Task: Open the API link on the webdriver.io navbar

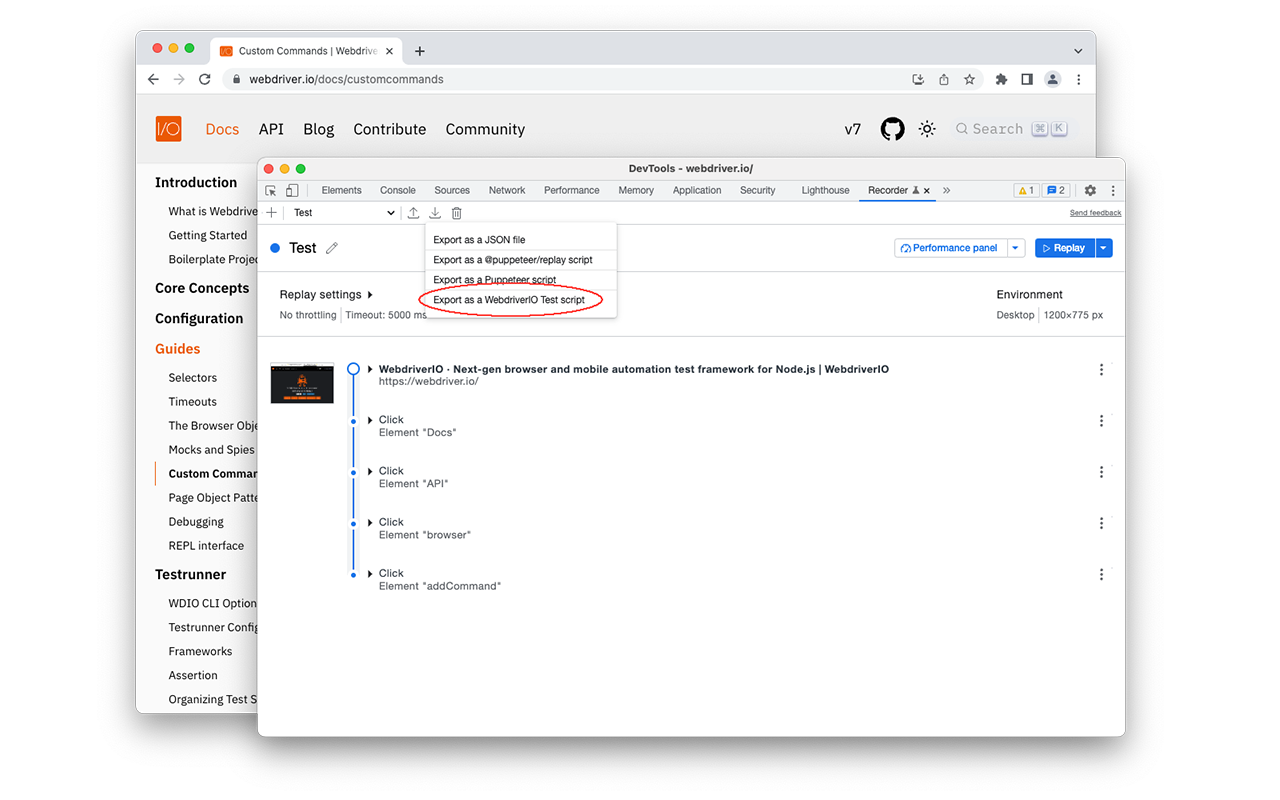Action: 271,129
